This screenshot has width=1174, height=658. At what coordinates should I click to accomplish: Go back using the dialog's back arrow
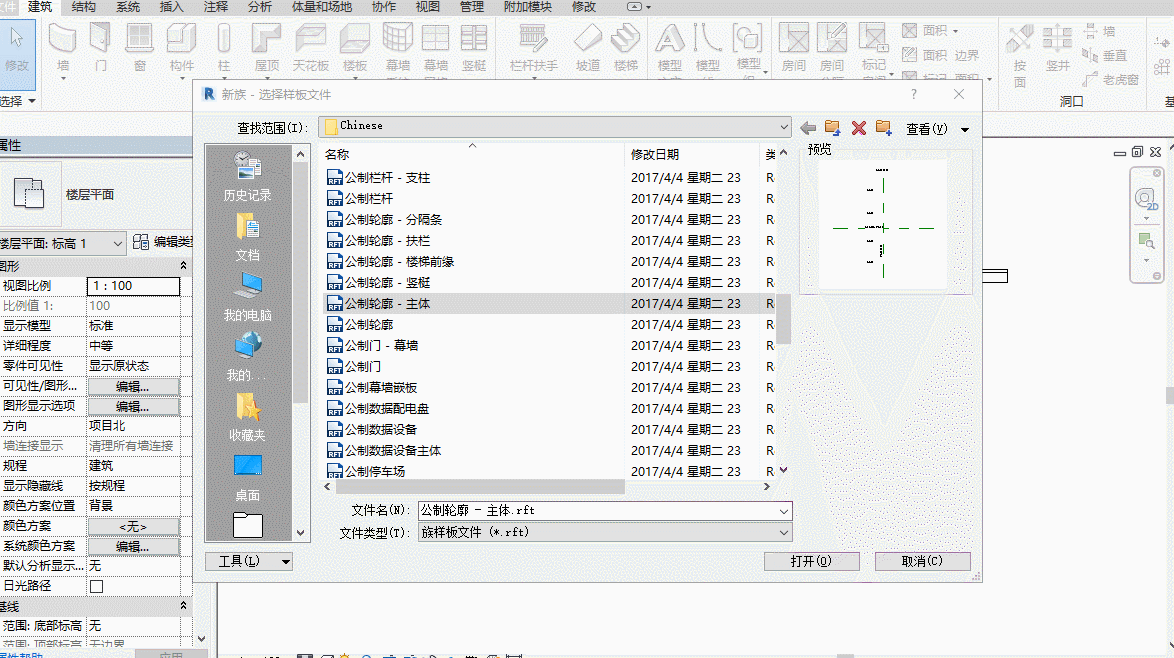(808, 128)
